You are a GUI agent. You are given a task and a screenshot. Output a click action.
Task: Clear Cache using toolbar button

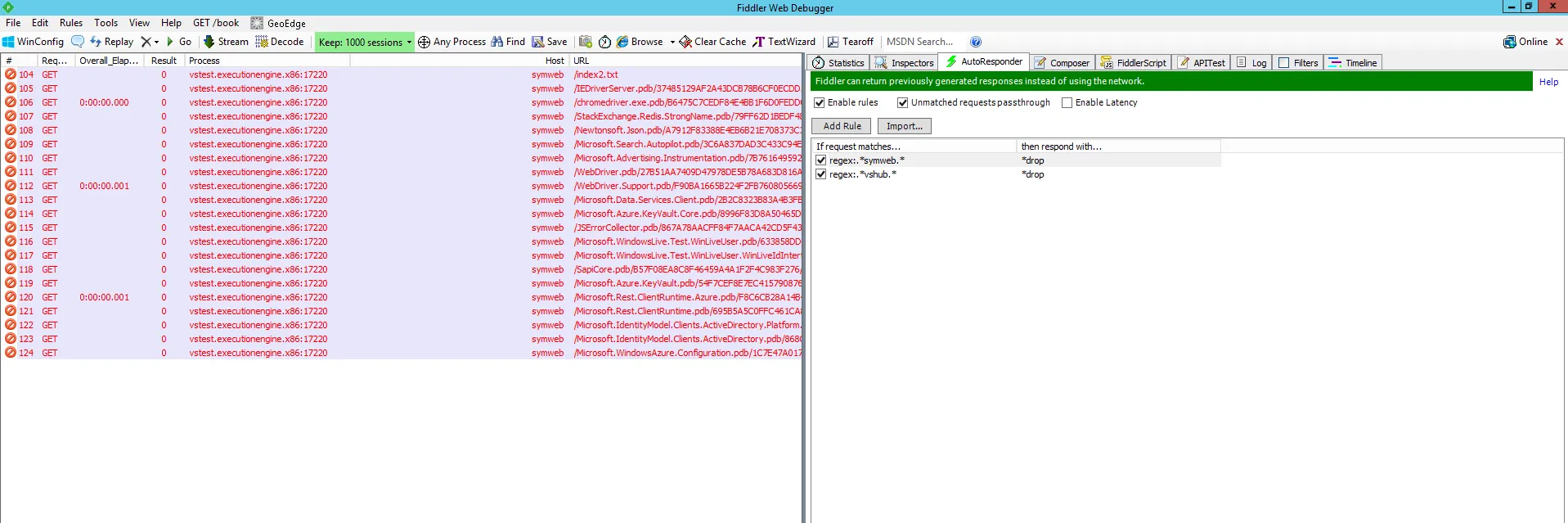click(712, 42)
